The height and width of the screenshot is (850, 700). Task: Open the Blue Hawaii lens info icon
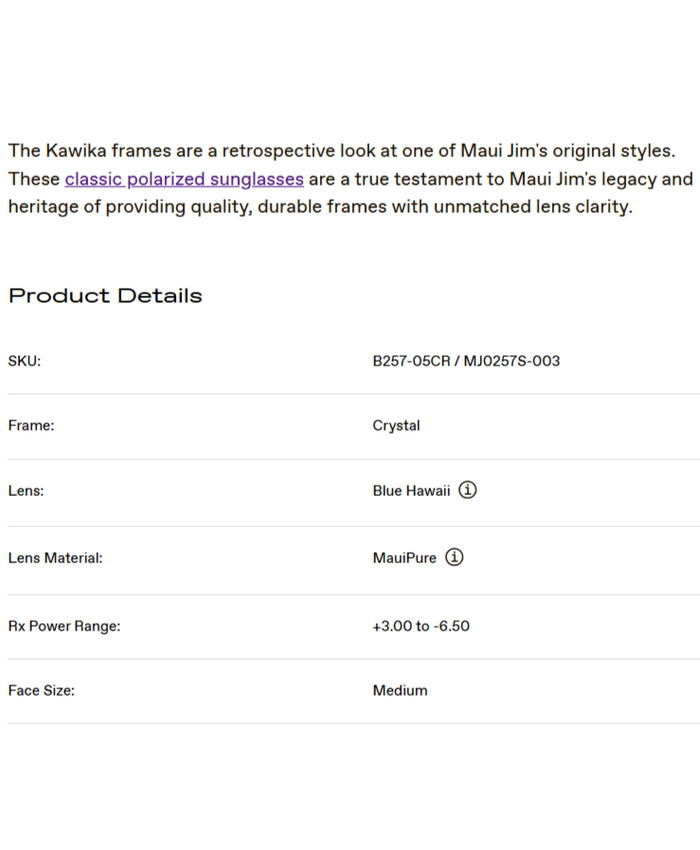[x=468, y=491]
